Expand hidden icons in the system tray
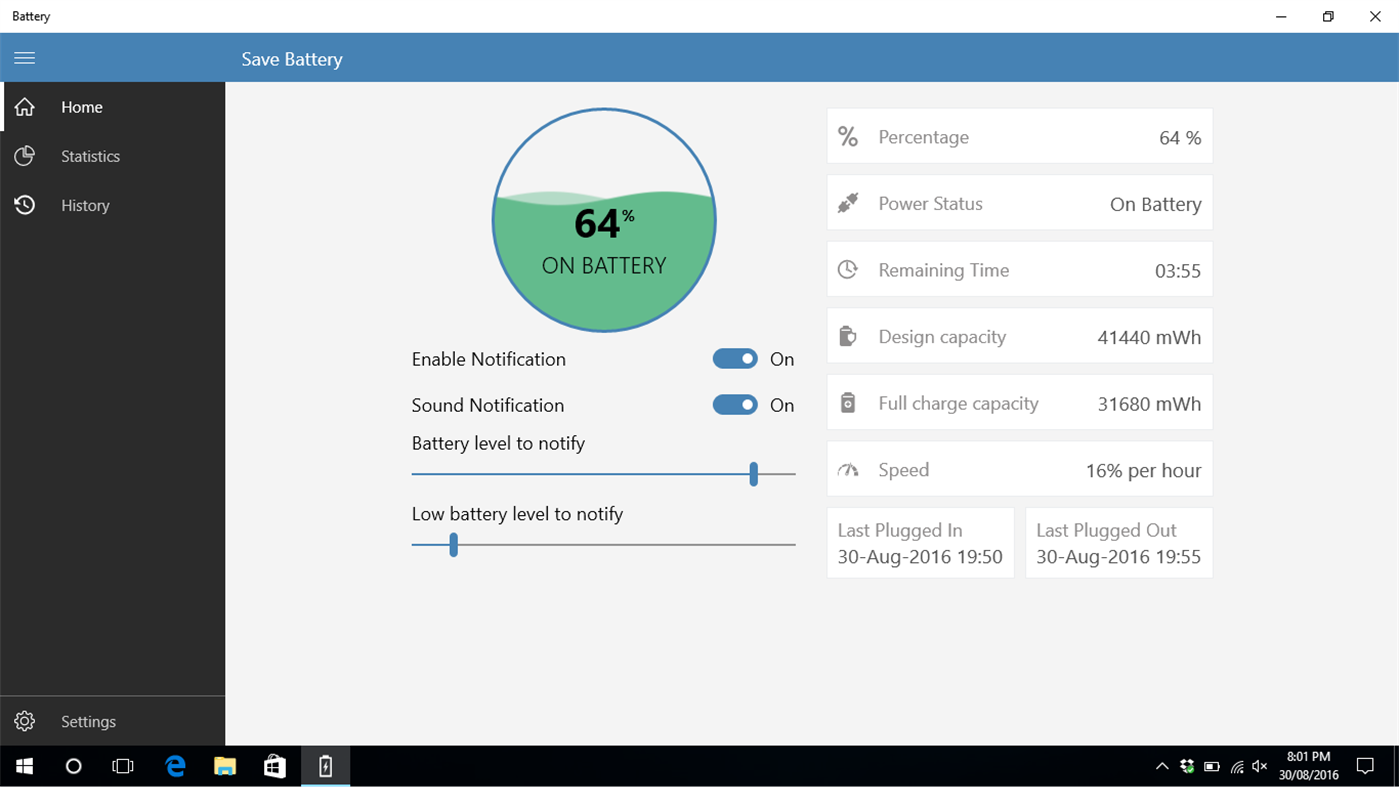Screen dimensions: 1399x787 click(1162, 766)
